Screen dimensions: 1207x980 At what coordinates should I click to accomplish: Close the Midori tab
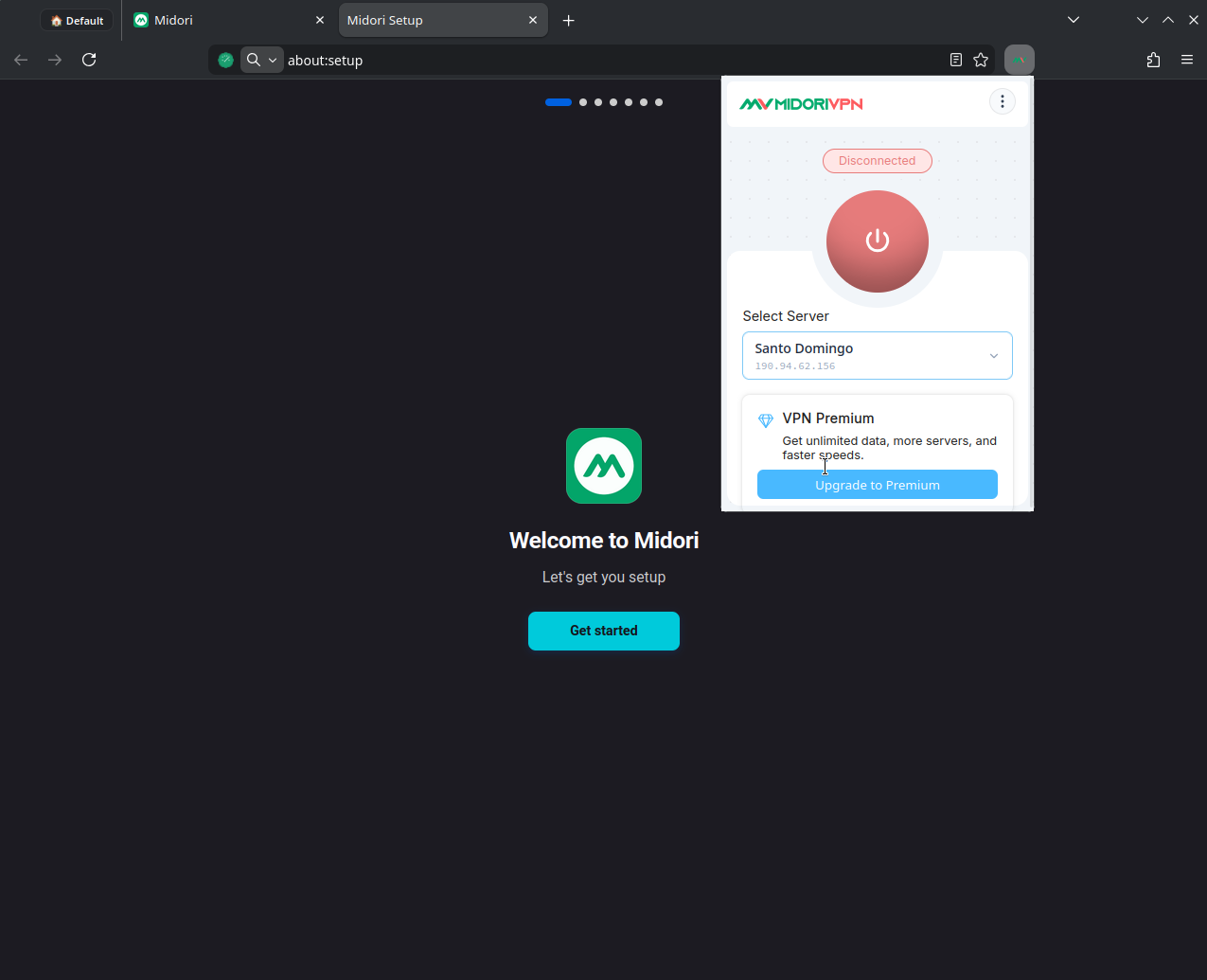(x=320, y=20)
